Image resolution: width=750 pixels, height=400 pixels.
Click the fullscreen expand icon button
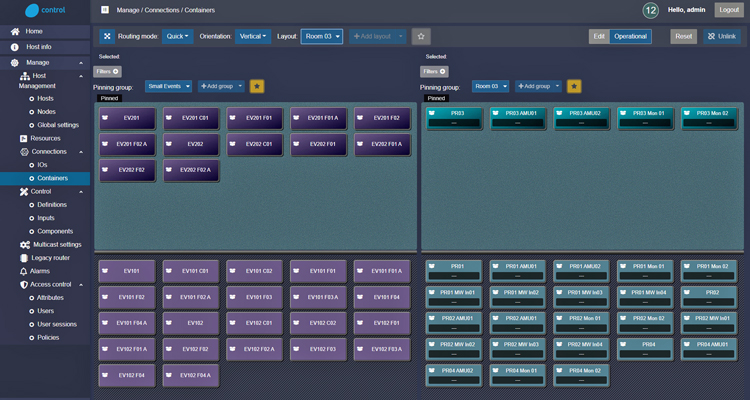107,36
